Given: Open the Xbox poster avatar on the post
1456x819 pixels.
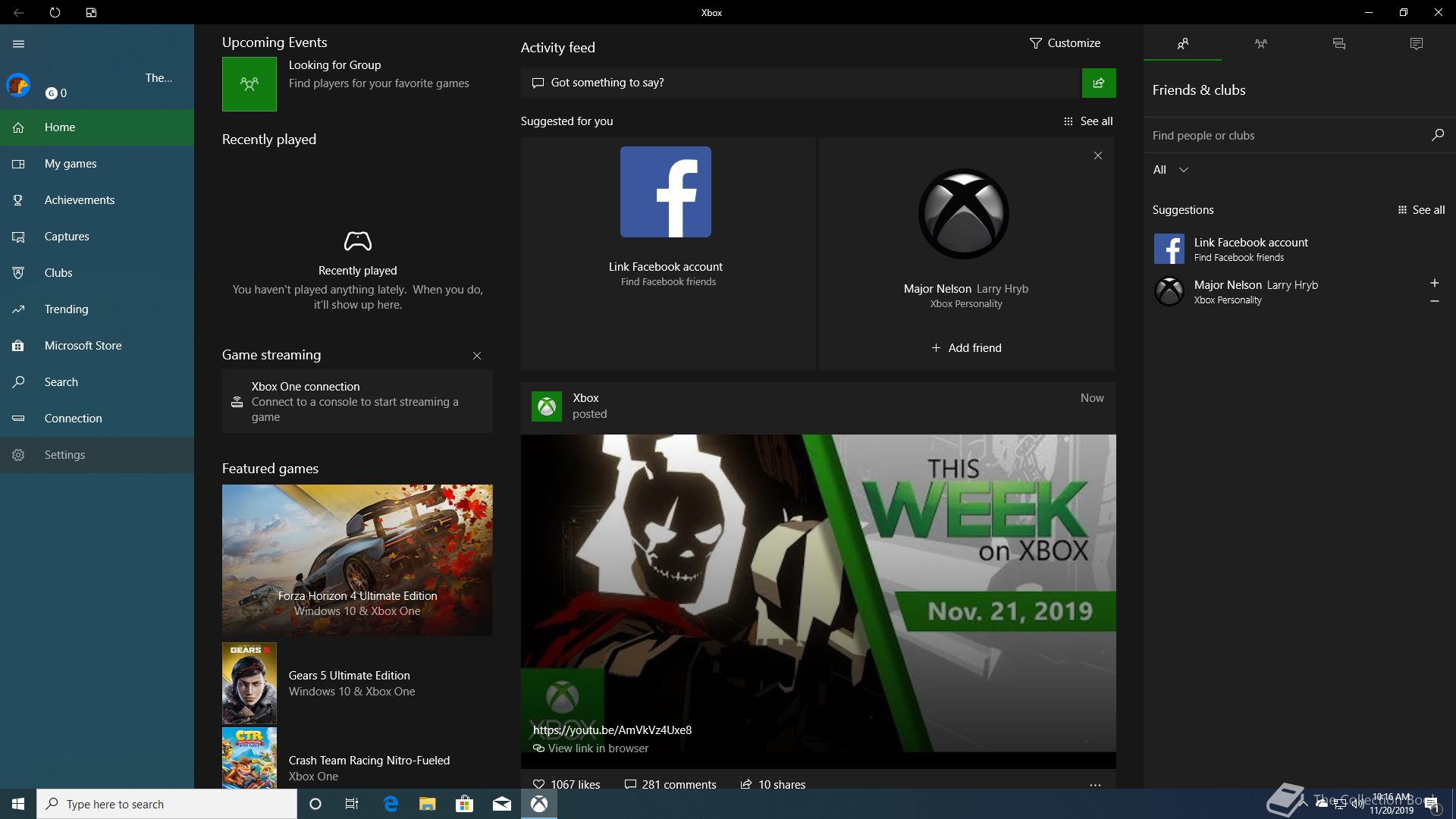Looking at the screenshot, I should (x=547, y=406).
